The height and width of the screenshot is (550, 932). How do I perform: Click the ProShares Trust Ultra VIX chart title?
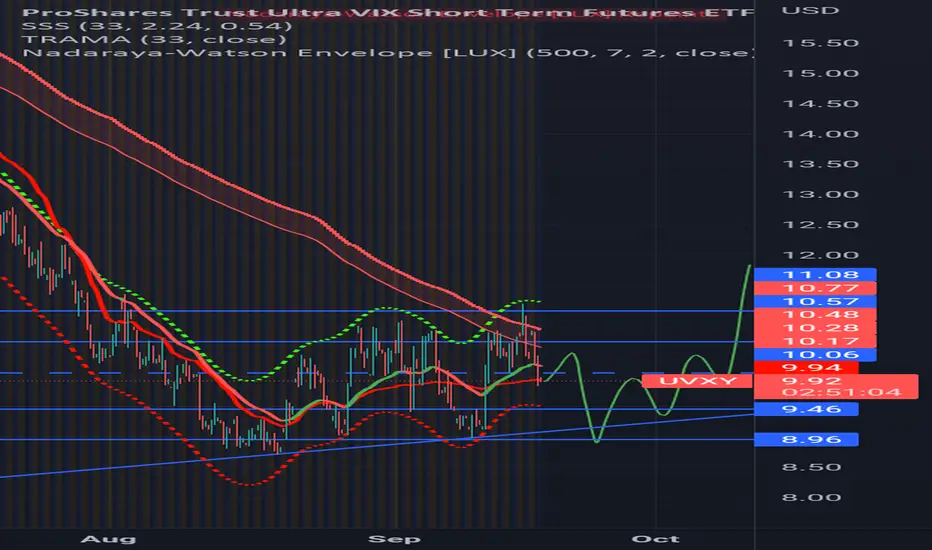[x=388, y=12]
